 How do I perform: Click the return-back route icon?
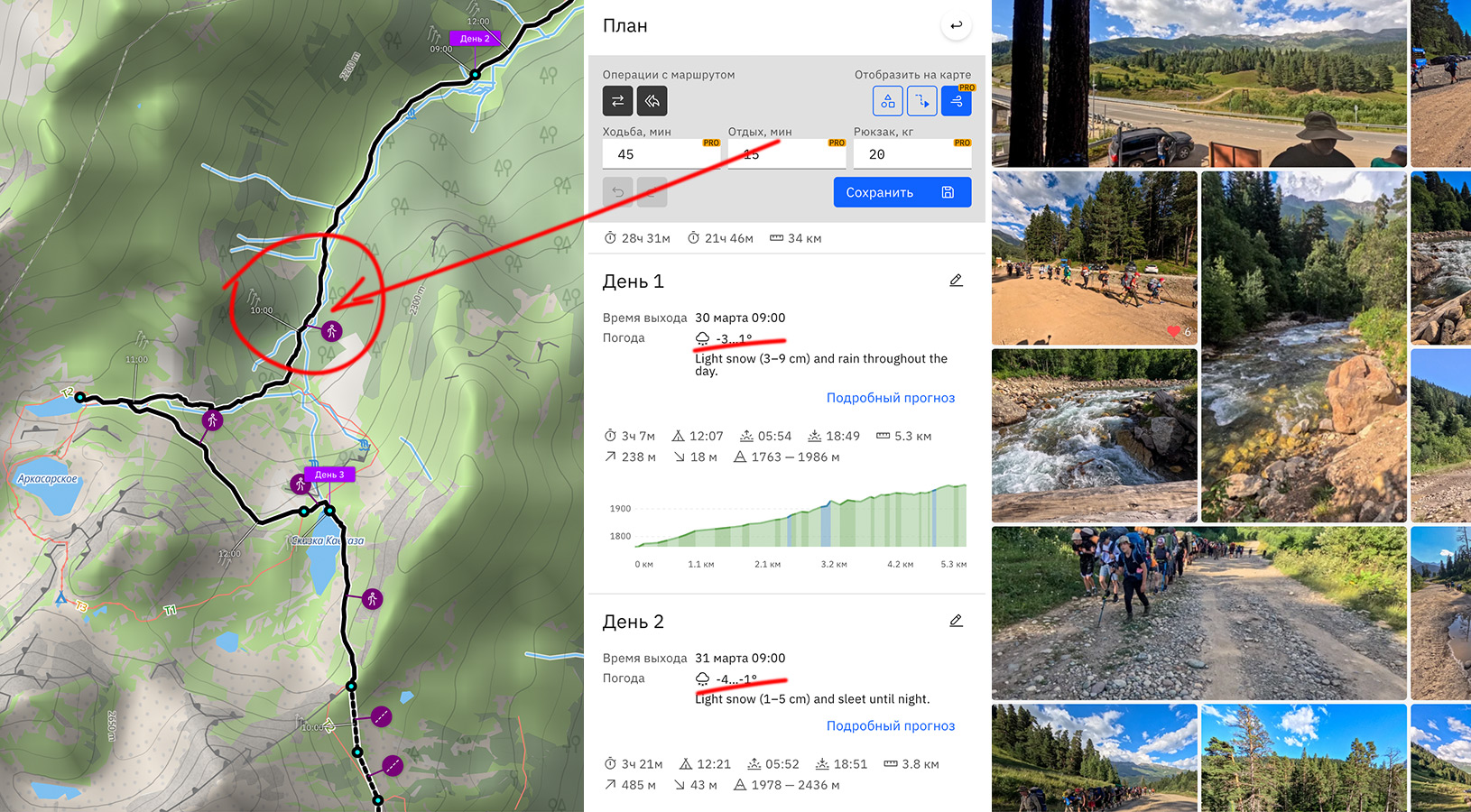(x=652, y=101)
